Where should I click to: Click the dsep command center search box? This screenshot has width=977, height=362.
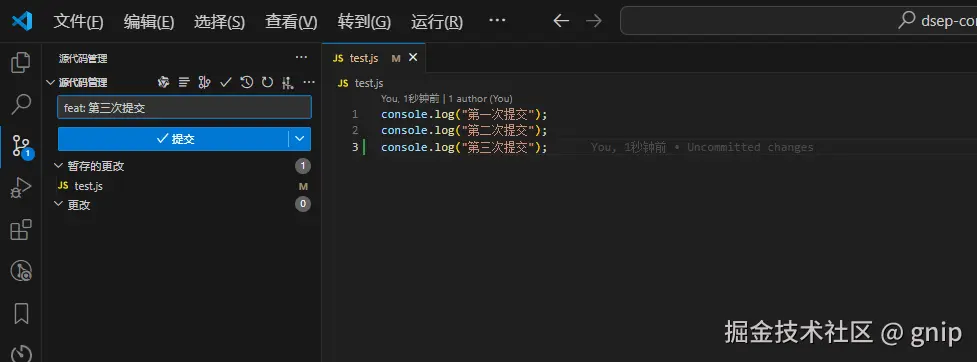[x=798, y=21]
